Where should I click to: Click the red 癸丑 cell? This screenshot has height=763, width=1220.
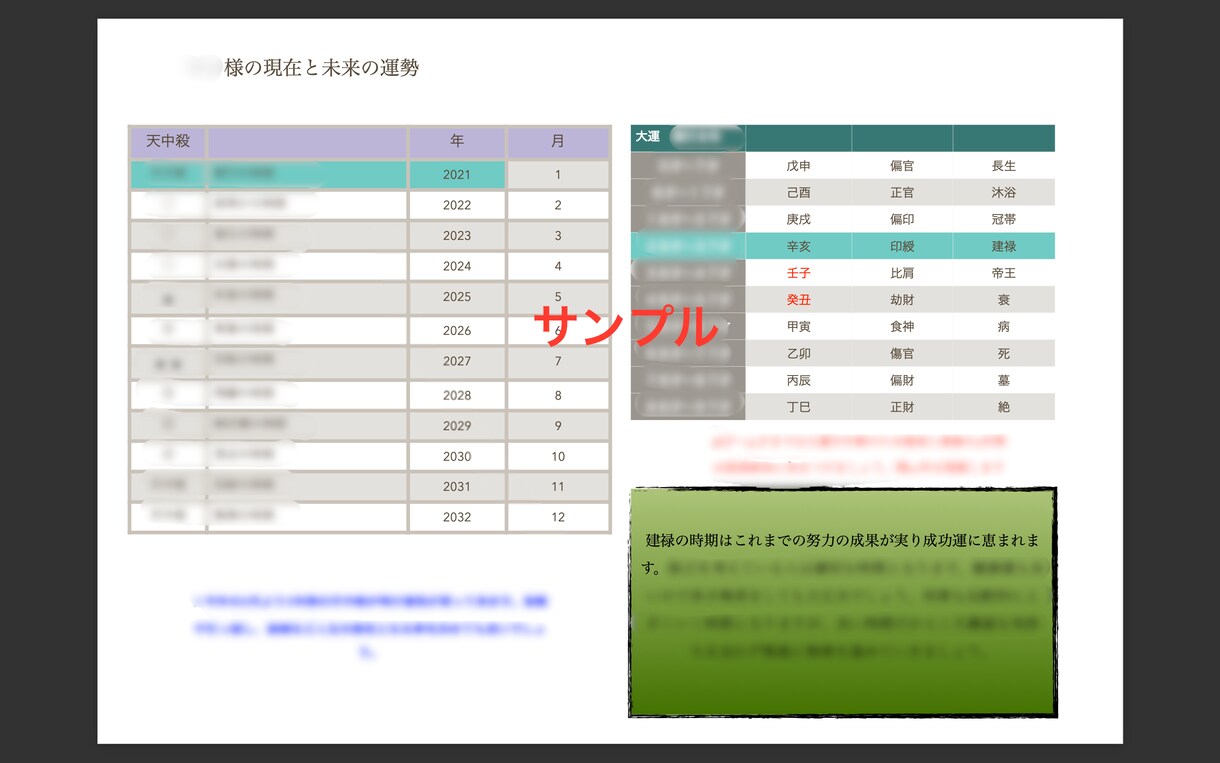(799, 300)
